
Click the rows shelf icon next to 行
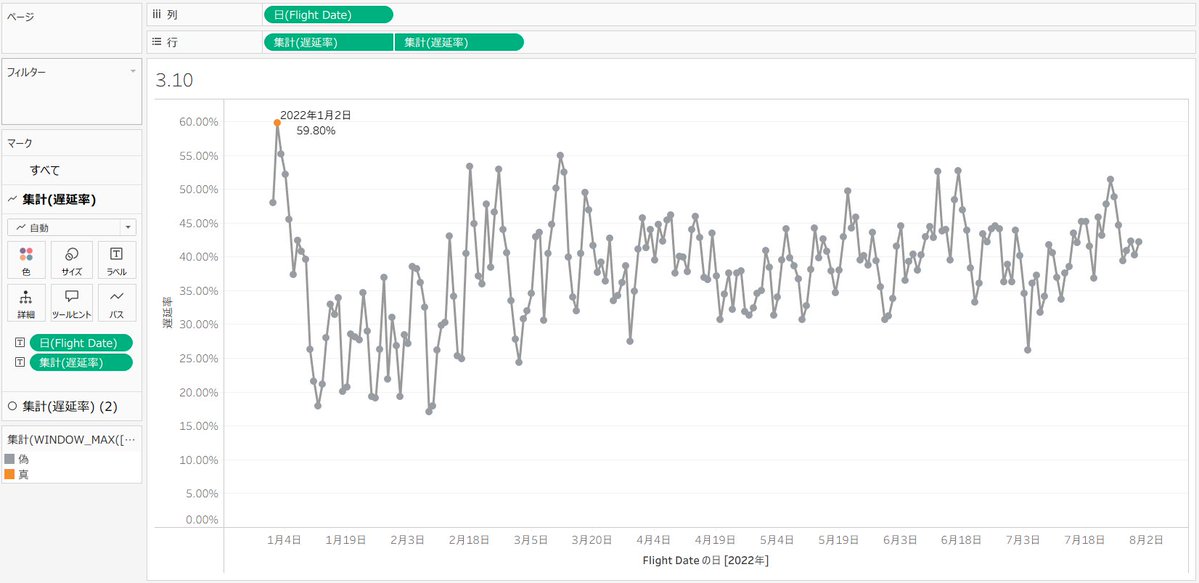pos(157,42)
